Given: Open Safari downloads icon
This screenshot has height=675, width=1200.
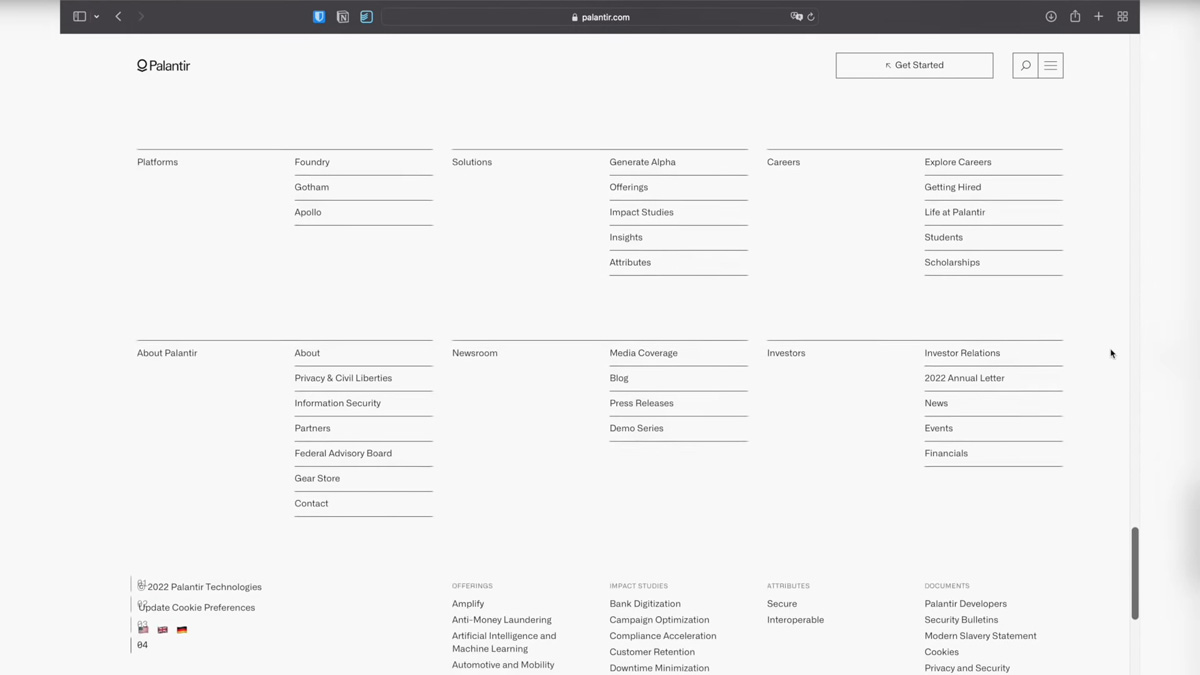Looking at the screenshot, I should 1051,16.
